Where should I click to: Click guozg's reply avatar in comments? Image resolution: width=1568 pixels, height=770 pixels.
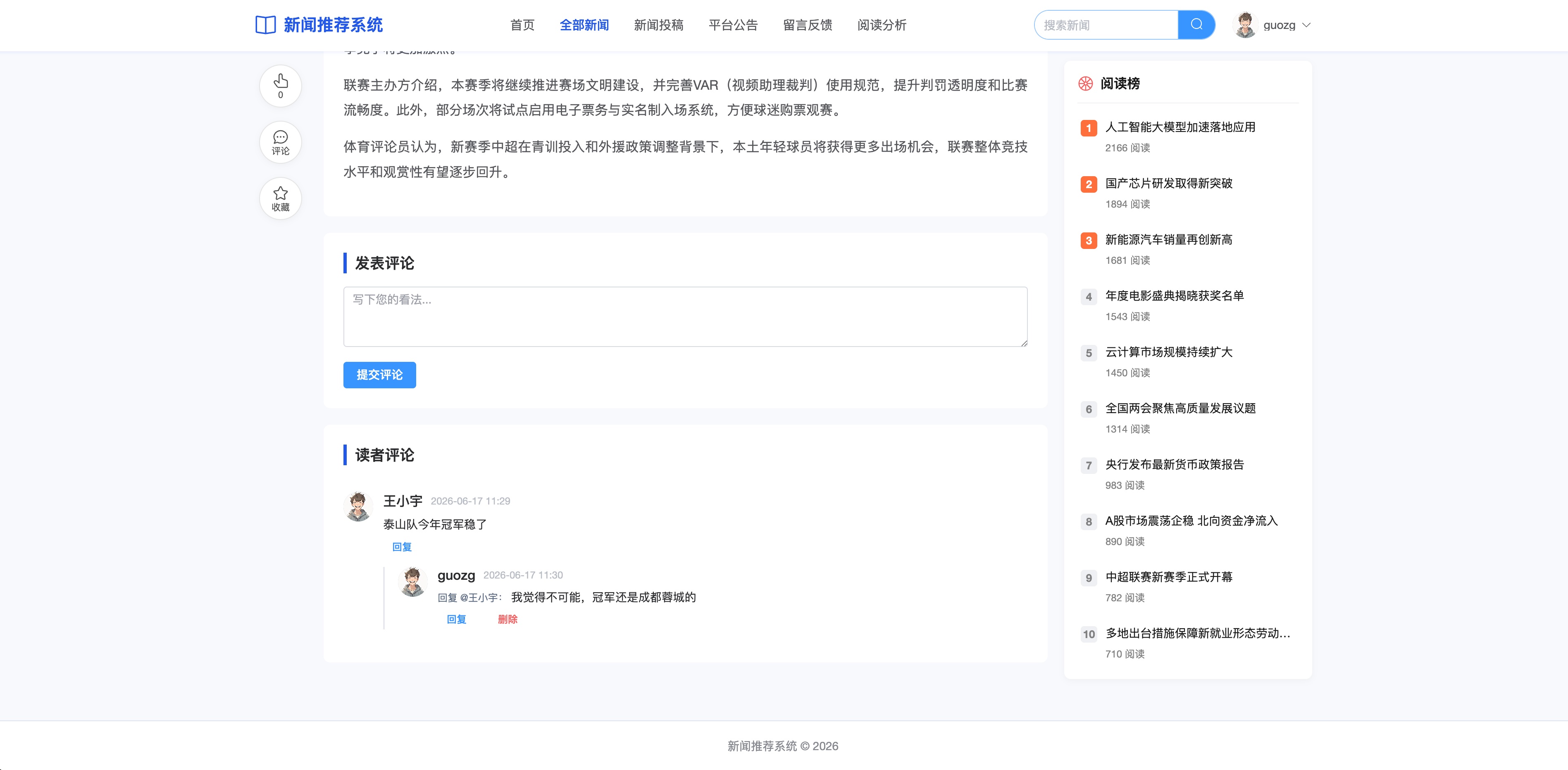click(x=412, y=582)
